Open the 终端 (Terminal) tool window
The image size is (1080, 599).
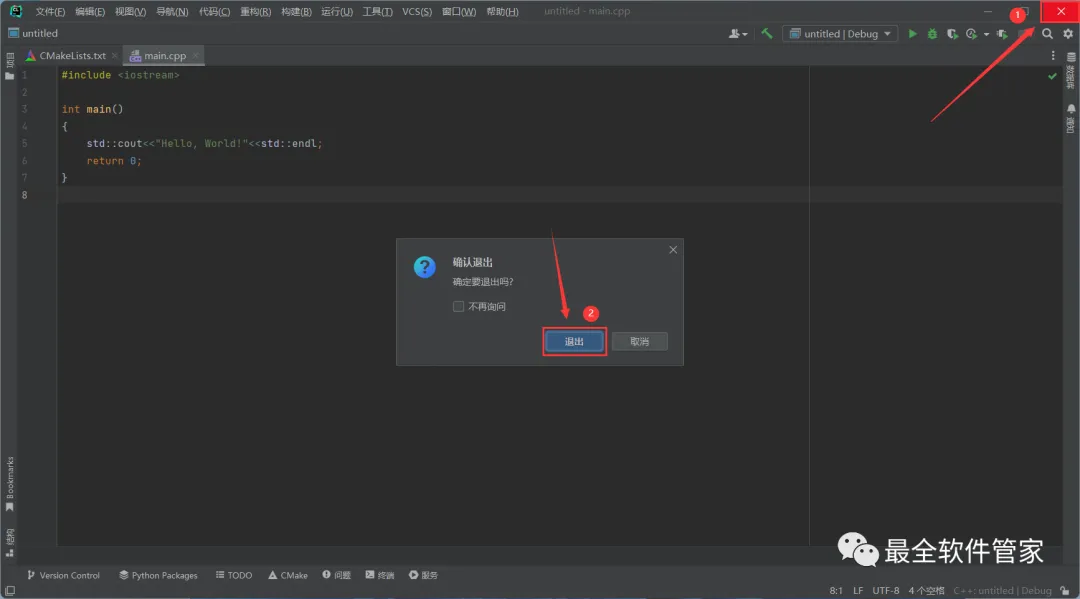tap(380, 575)
